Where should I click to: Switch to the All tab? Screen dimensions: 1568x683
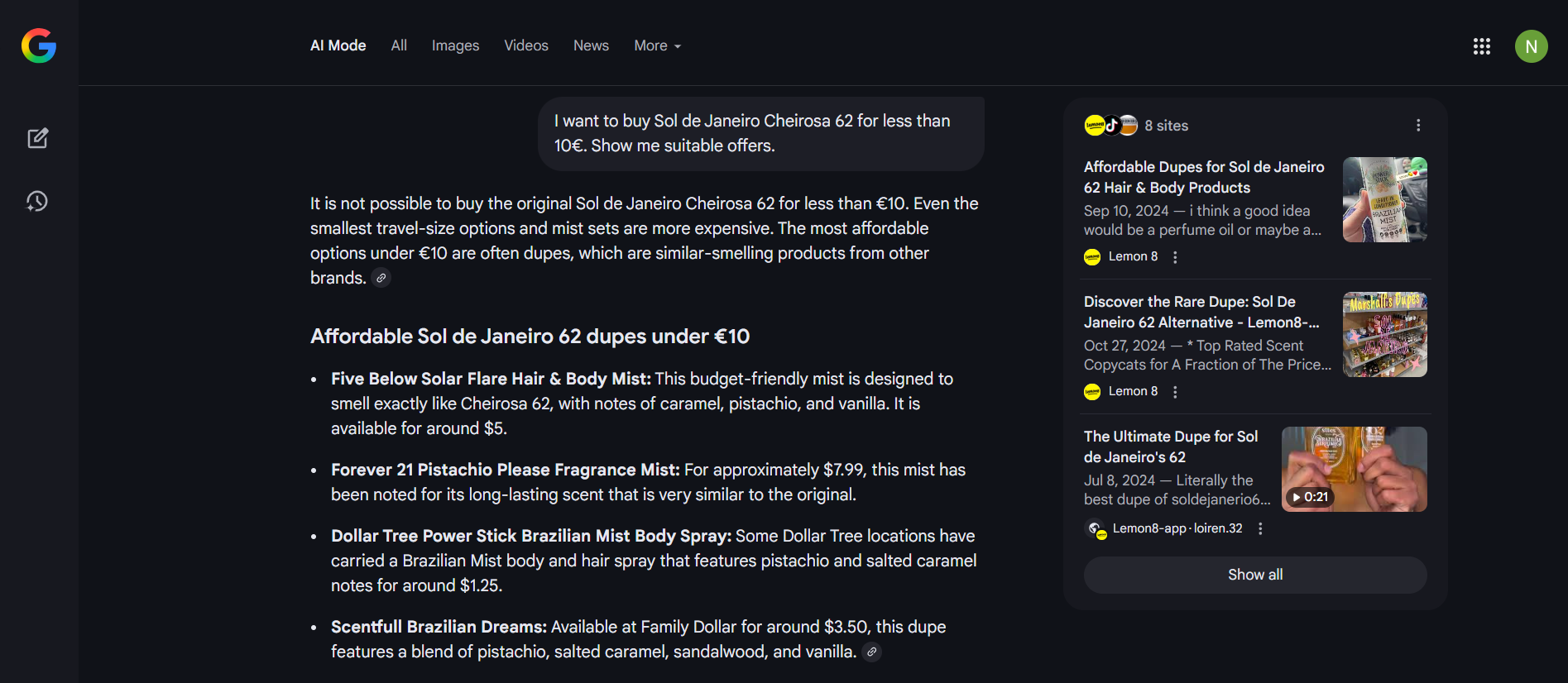tap(399, 45)
